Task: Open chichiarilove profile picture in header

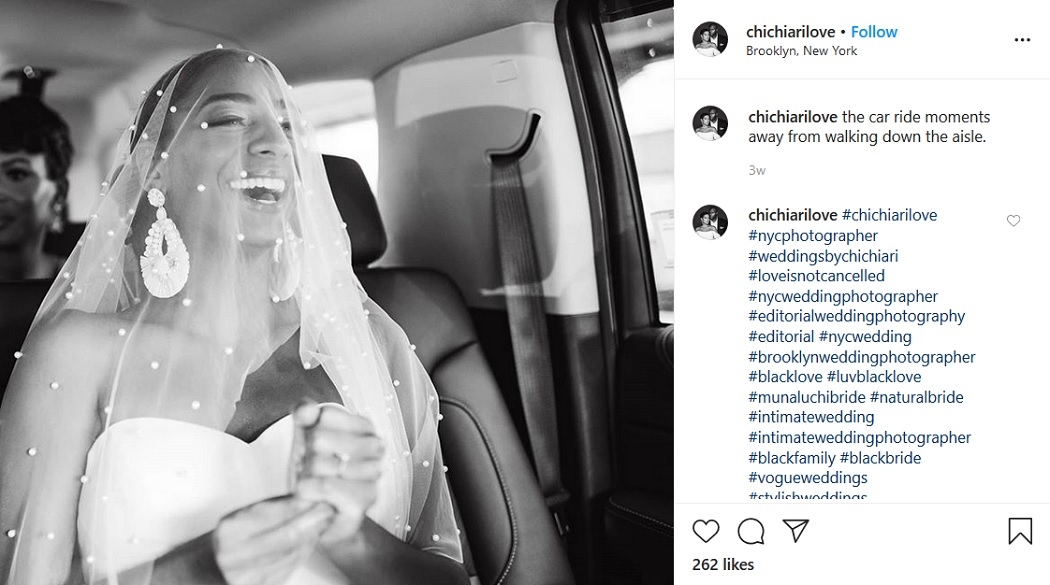Action: click(710, 39)
